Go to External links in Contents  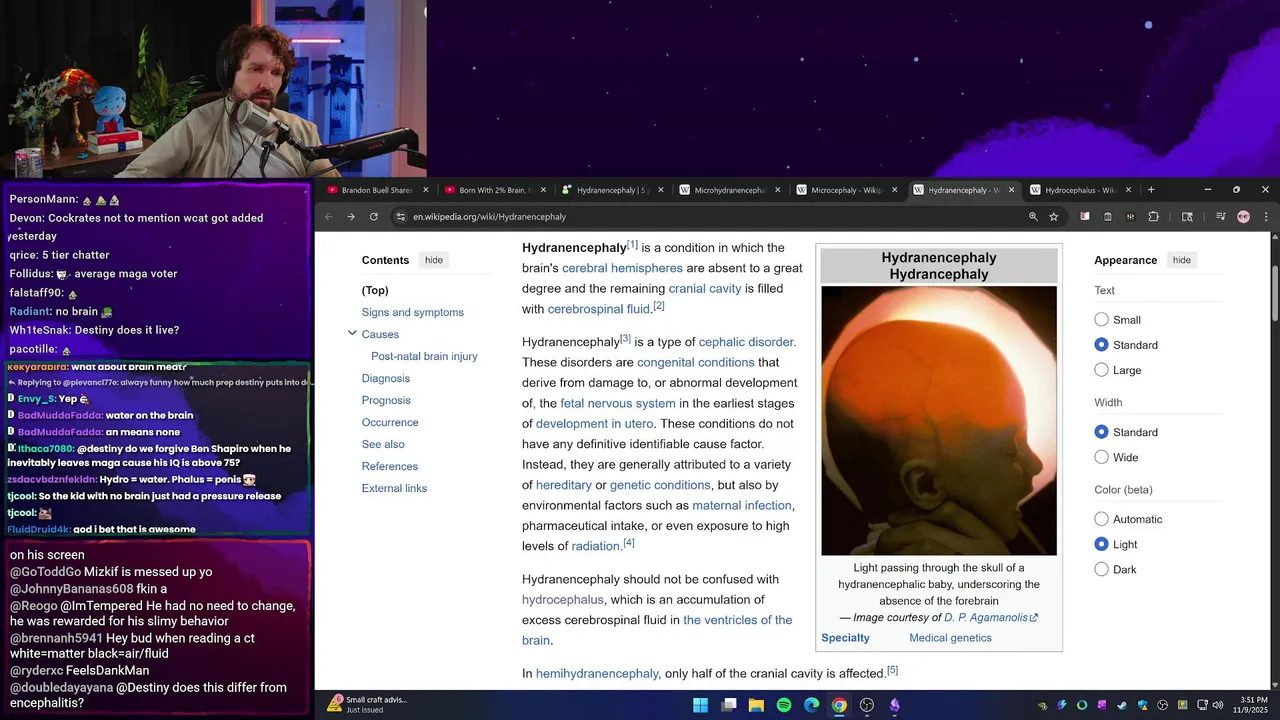(394, 488)
